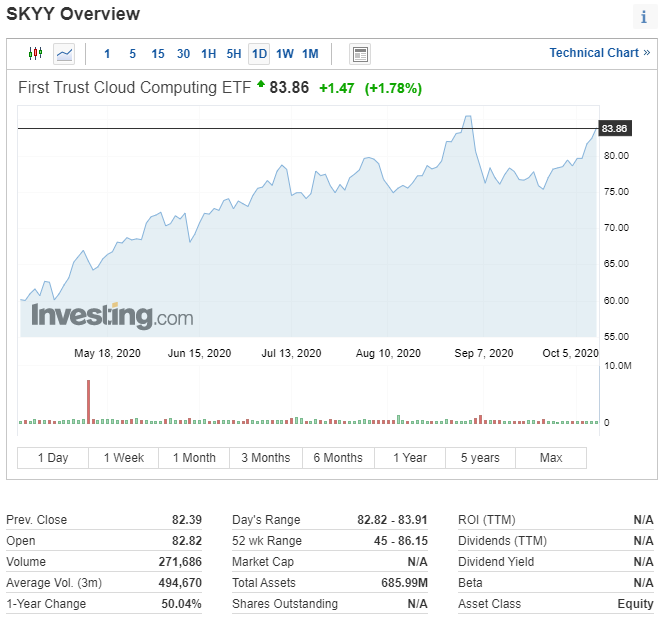Show the 3 Months range

(x=266, y=458)
